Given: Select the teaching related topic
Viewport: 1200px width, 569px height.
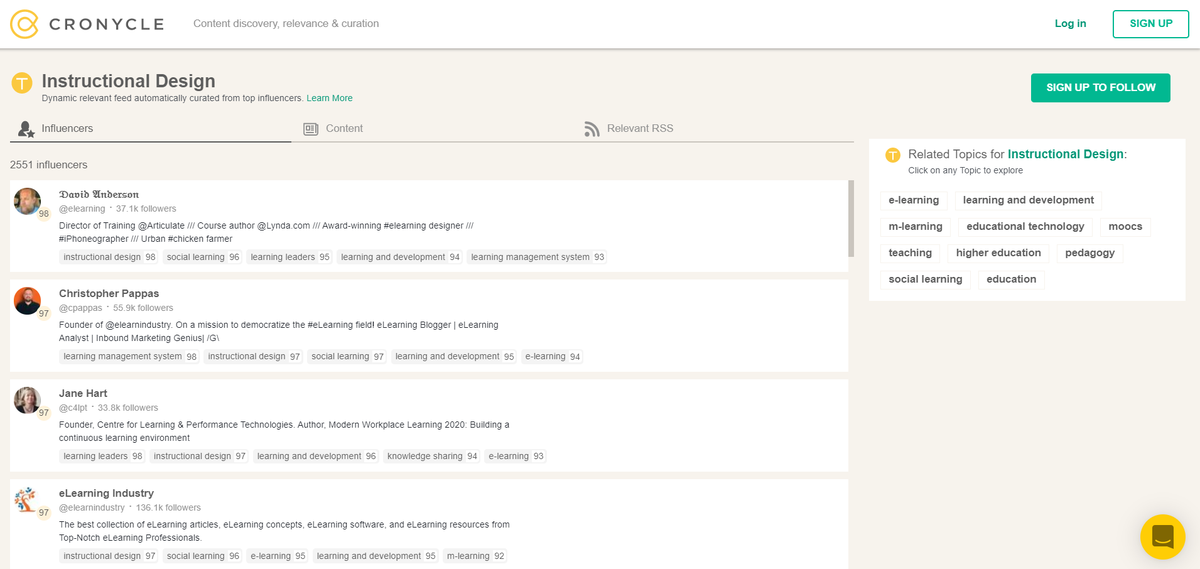Looking at the screenshot, I should pos(910,253).
